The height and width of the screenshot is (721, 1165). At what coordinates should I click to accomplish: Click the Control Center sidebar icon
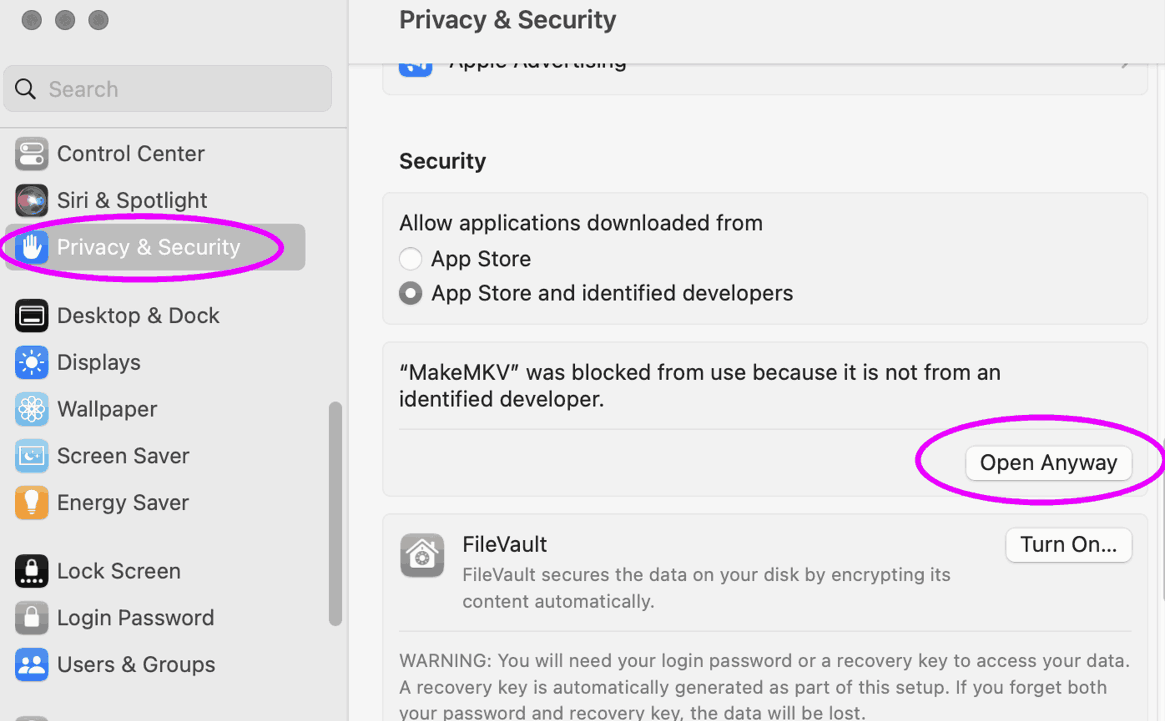pos(31,154)
